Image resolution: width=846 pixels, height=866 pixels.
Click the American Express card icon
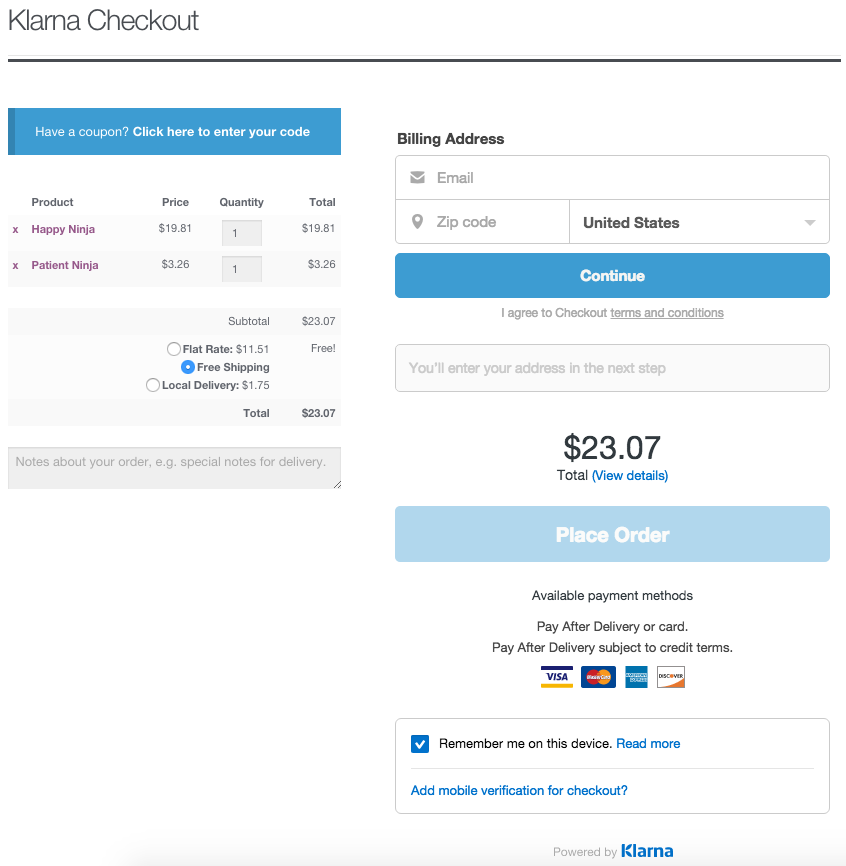pos(636,677)
